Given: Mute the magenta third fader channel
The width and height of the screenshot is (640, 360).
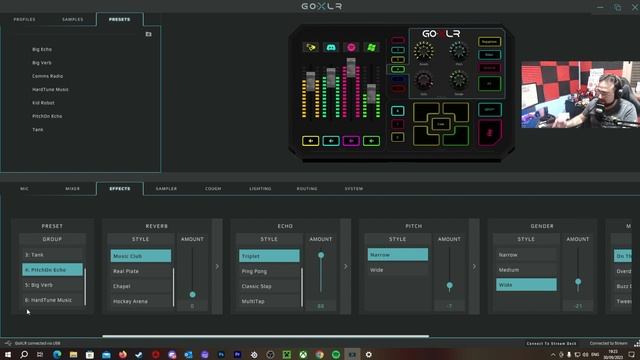Looking at the screenshot, I should [351, 141].
